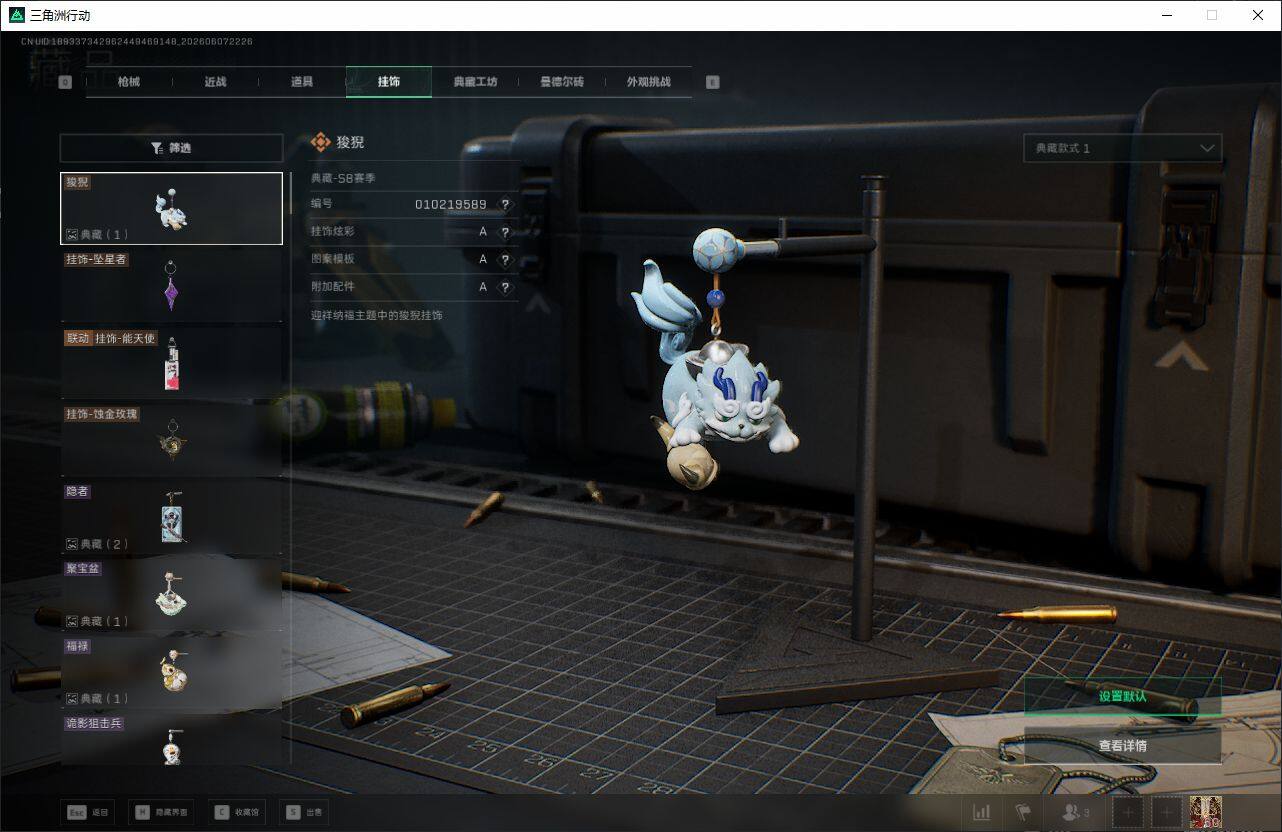Select the 隐者 charm
1282x832 pixels.
click(x=171, y=518)
